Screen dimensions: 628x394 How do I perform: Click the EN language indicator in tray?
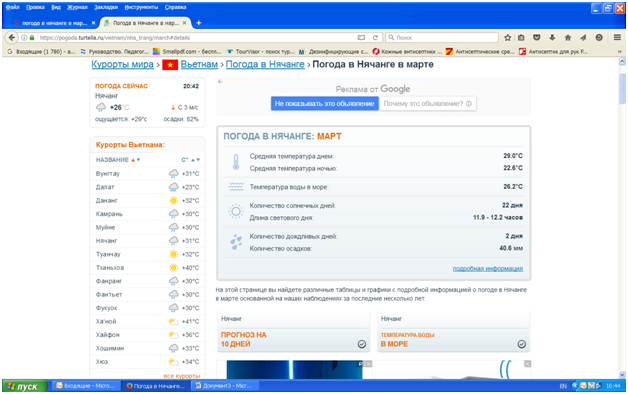coord(563,386)
